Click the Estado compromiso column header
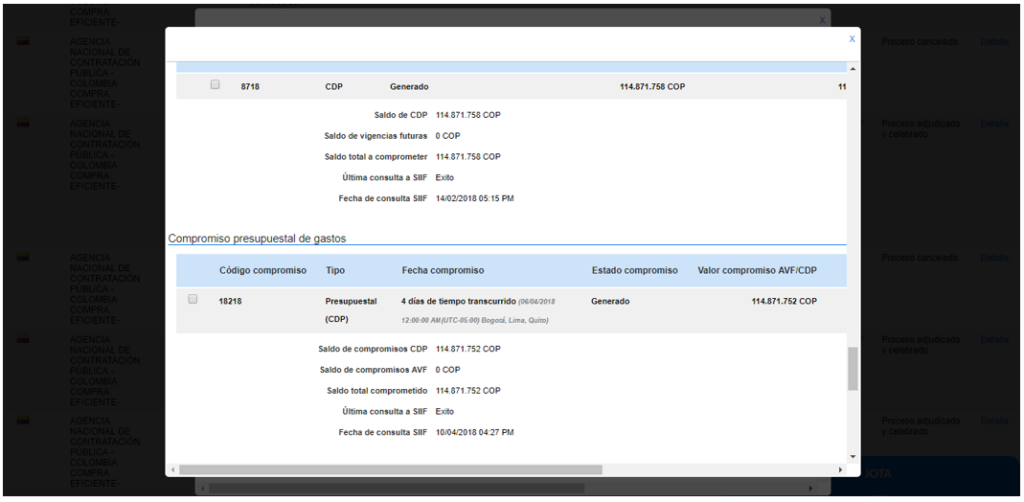Image resolution: width=1024 pixels, height=502 pixels. (x=634, y=271)
